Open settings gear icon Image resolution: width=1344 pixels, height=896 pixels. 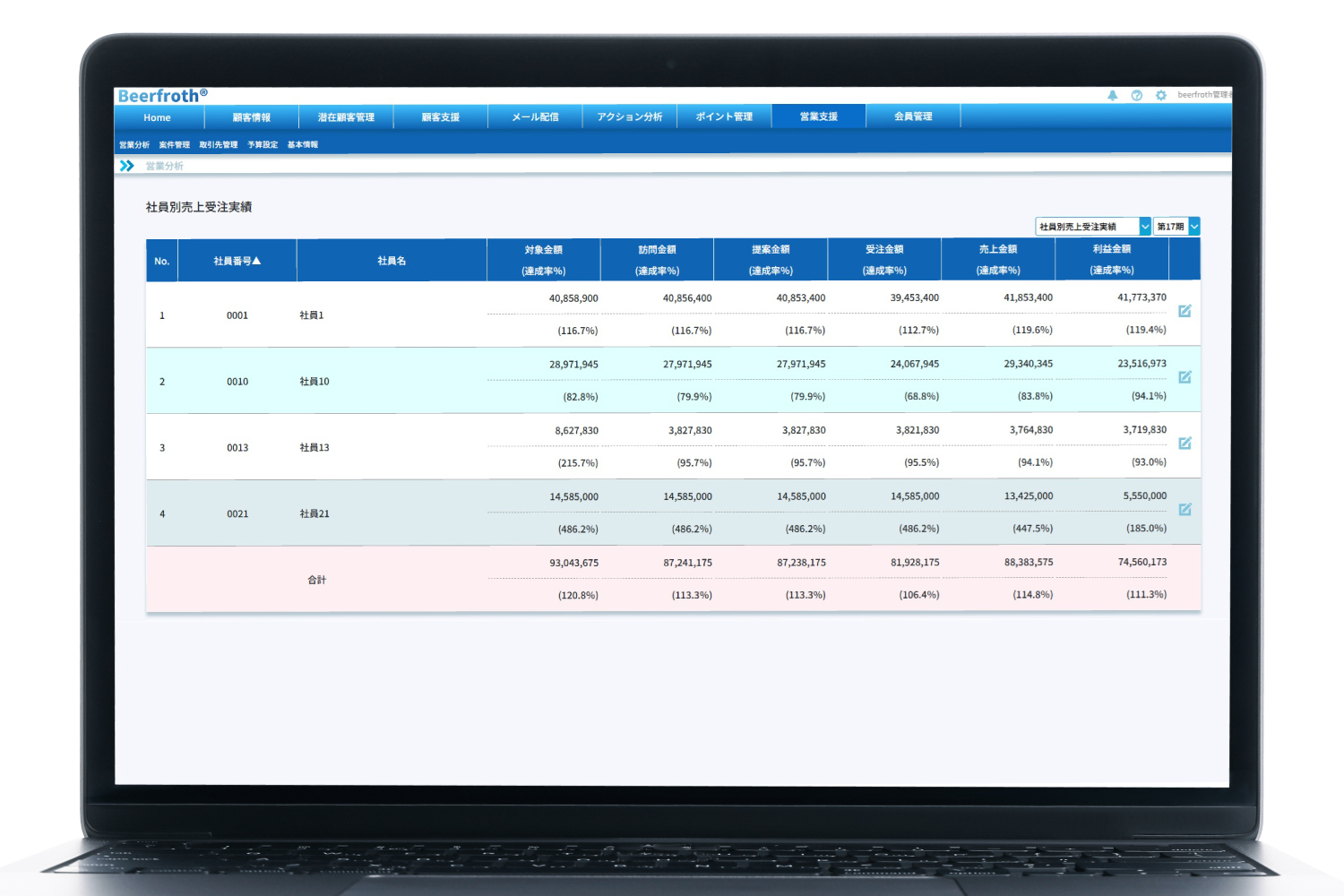1161,95
